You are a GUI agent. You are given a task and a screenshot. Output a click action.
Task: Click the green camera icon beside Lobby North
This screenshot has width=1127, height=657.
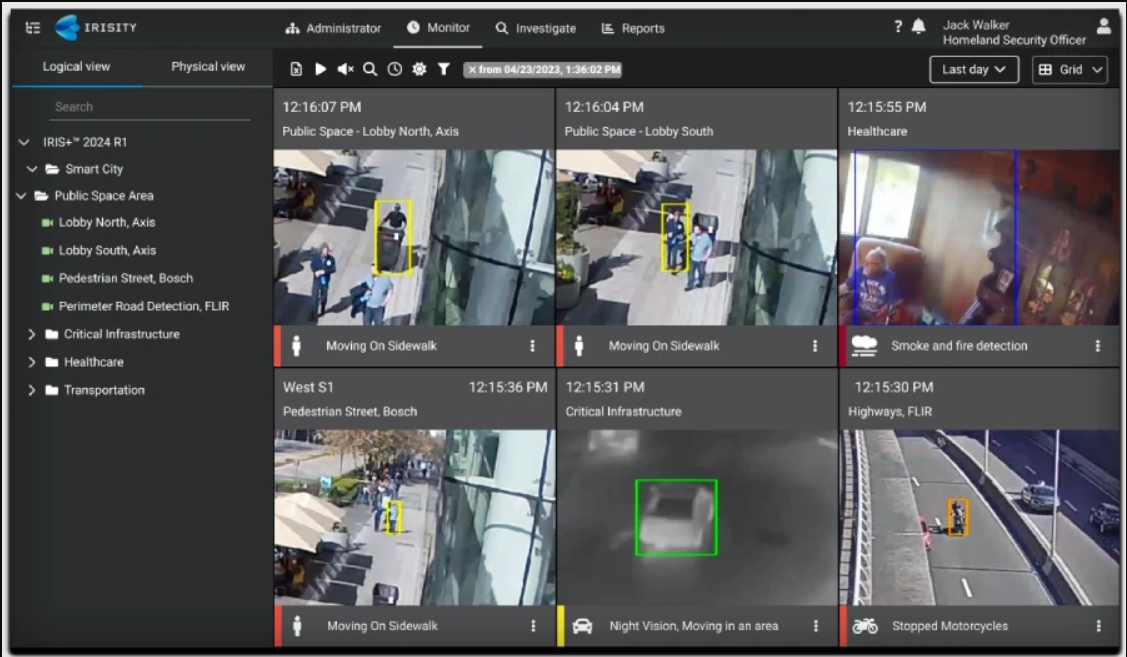pyautogui.click(x=47, y=223)
